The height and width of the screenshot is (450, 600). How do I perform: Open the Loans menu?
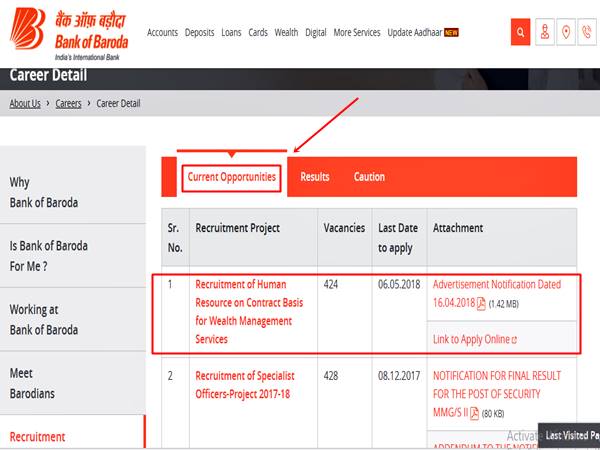tap(231, 33)
